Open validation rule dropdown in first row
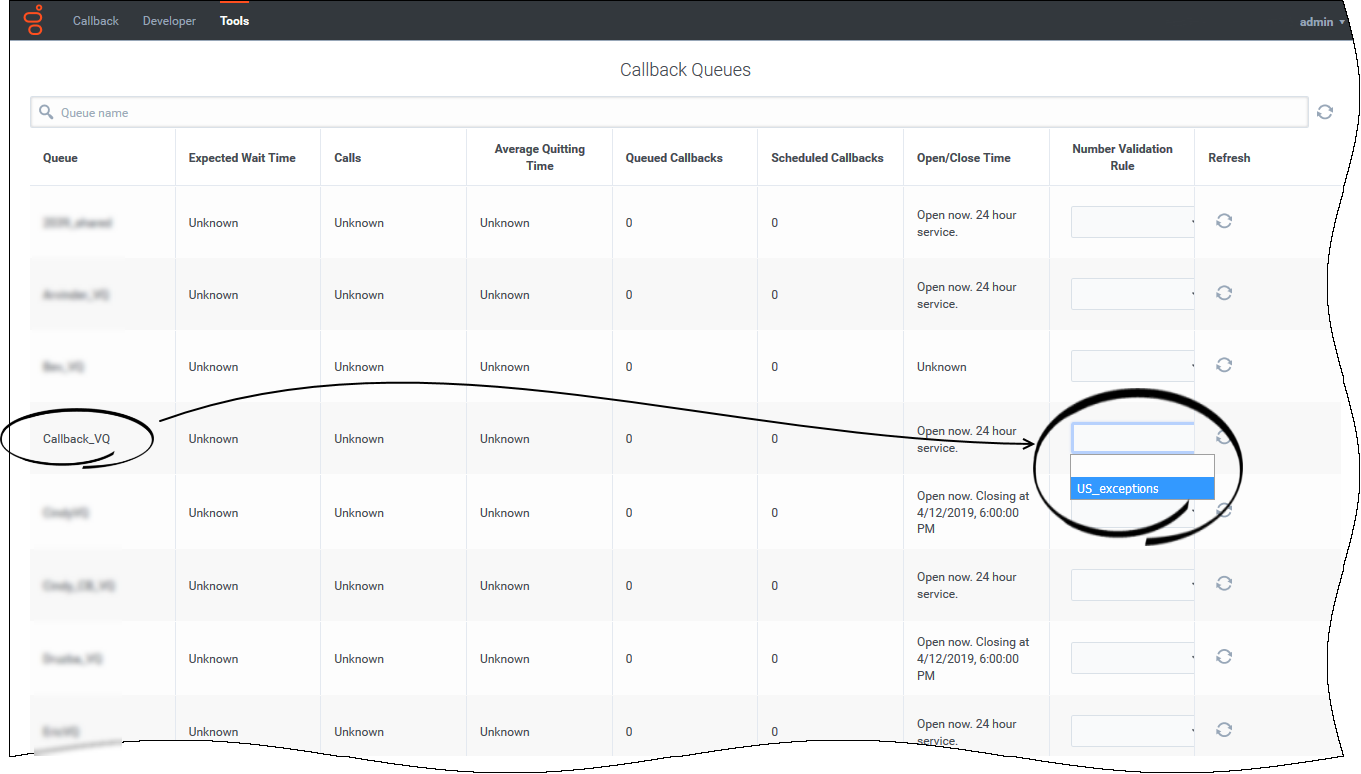The image size is (1361, 774). tap(1132, 222)
